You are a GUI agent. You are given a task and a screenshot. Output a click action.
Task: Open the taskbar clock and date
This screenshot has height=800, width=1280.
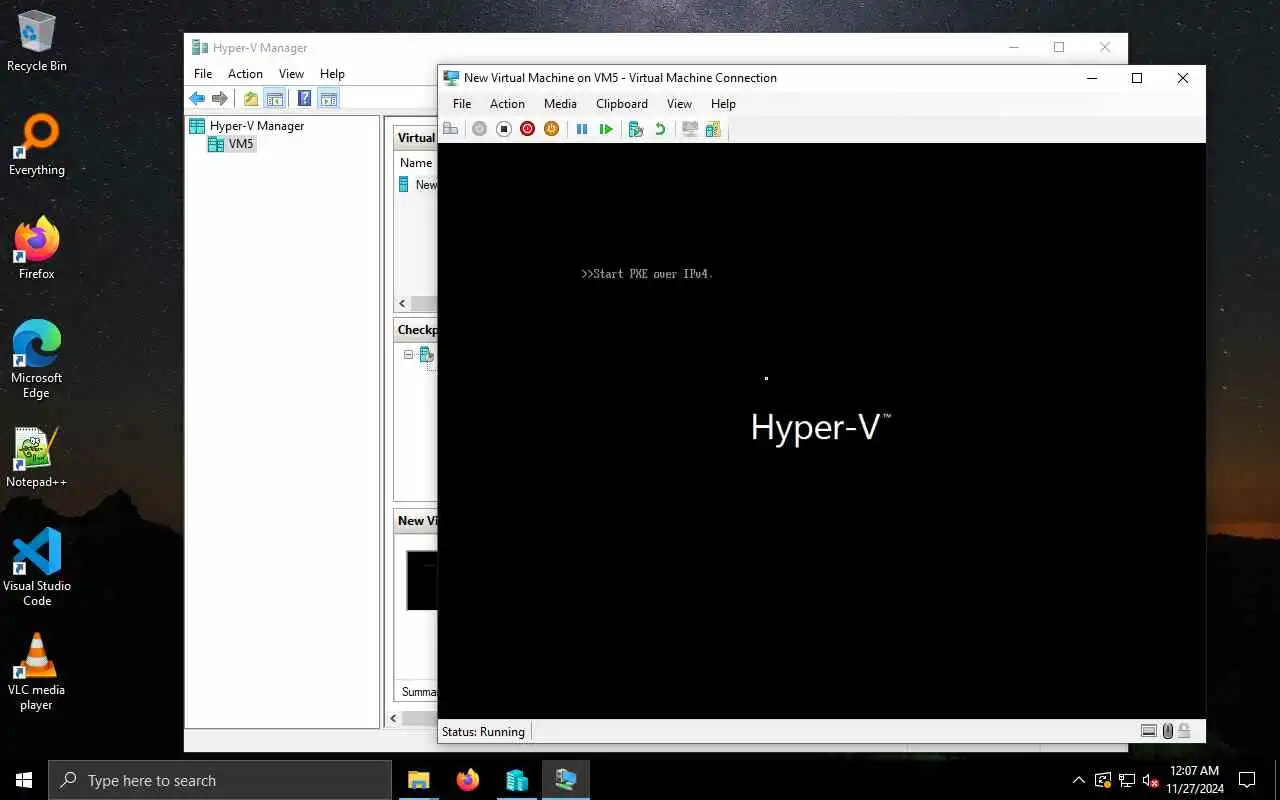click(1194, 780)
